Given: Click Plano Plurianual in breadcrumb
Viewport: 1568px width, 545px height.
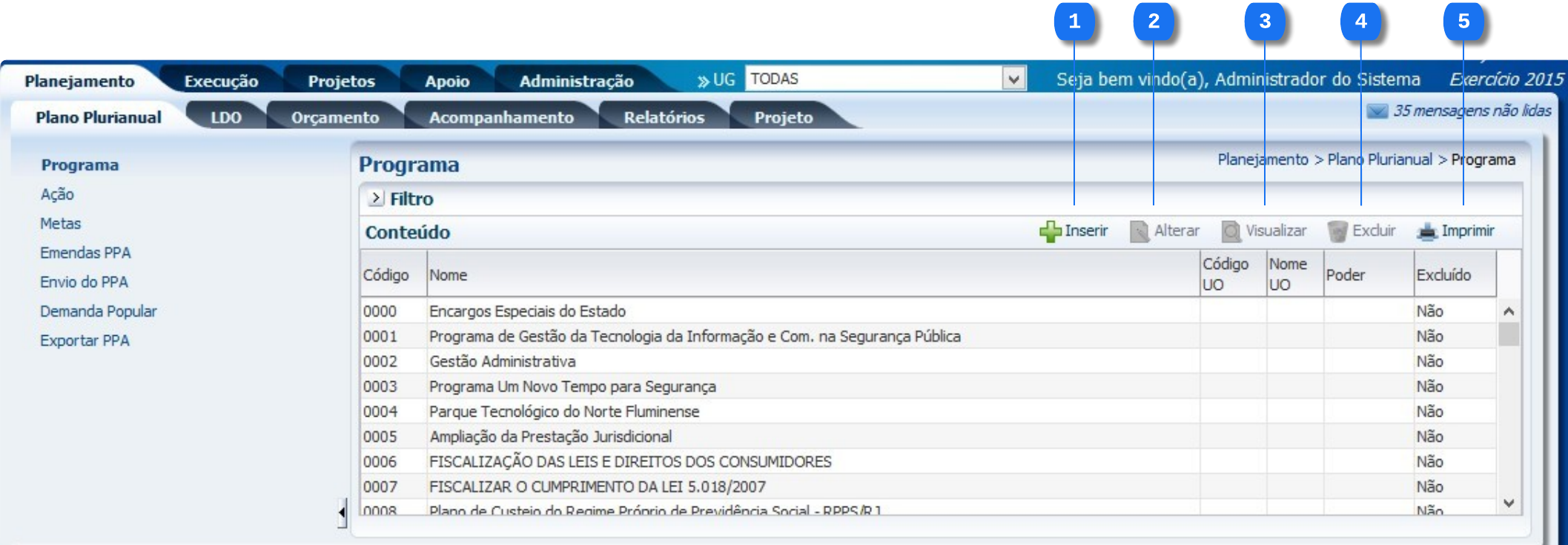Looking at the screenshot, I should (1379, 159).
